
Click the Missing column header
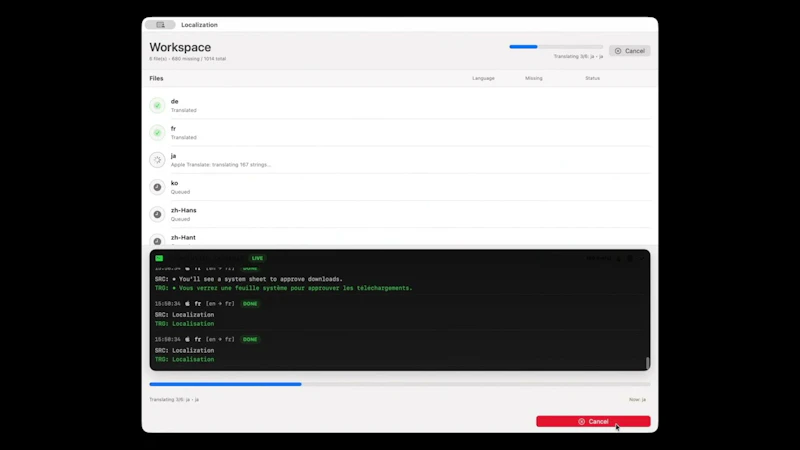534,78
